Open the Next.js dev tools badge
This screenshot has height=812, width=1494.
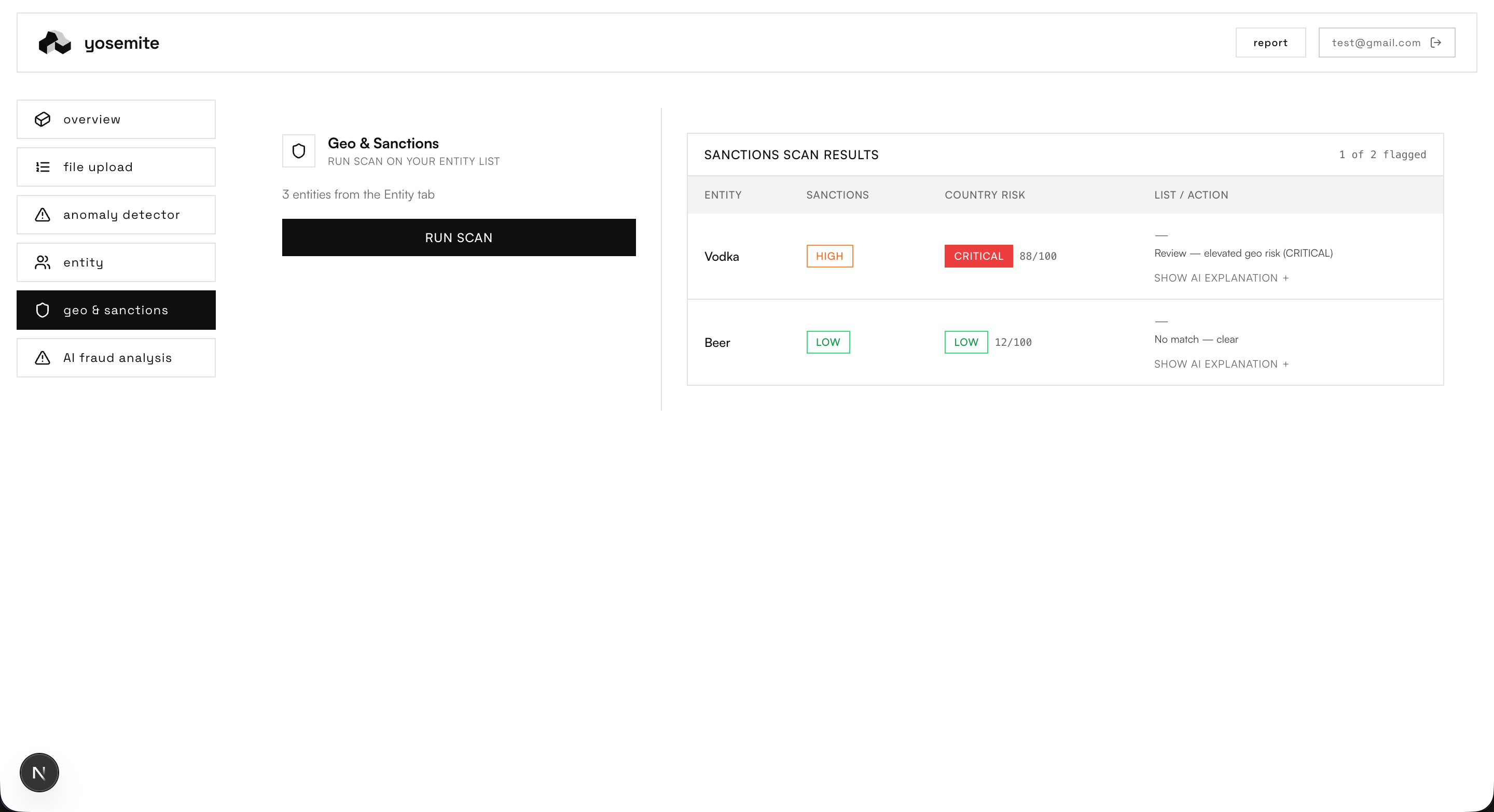click(39, 773)
